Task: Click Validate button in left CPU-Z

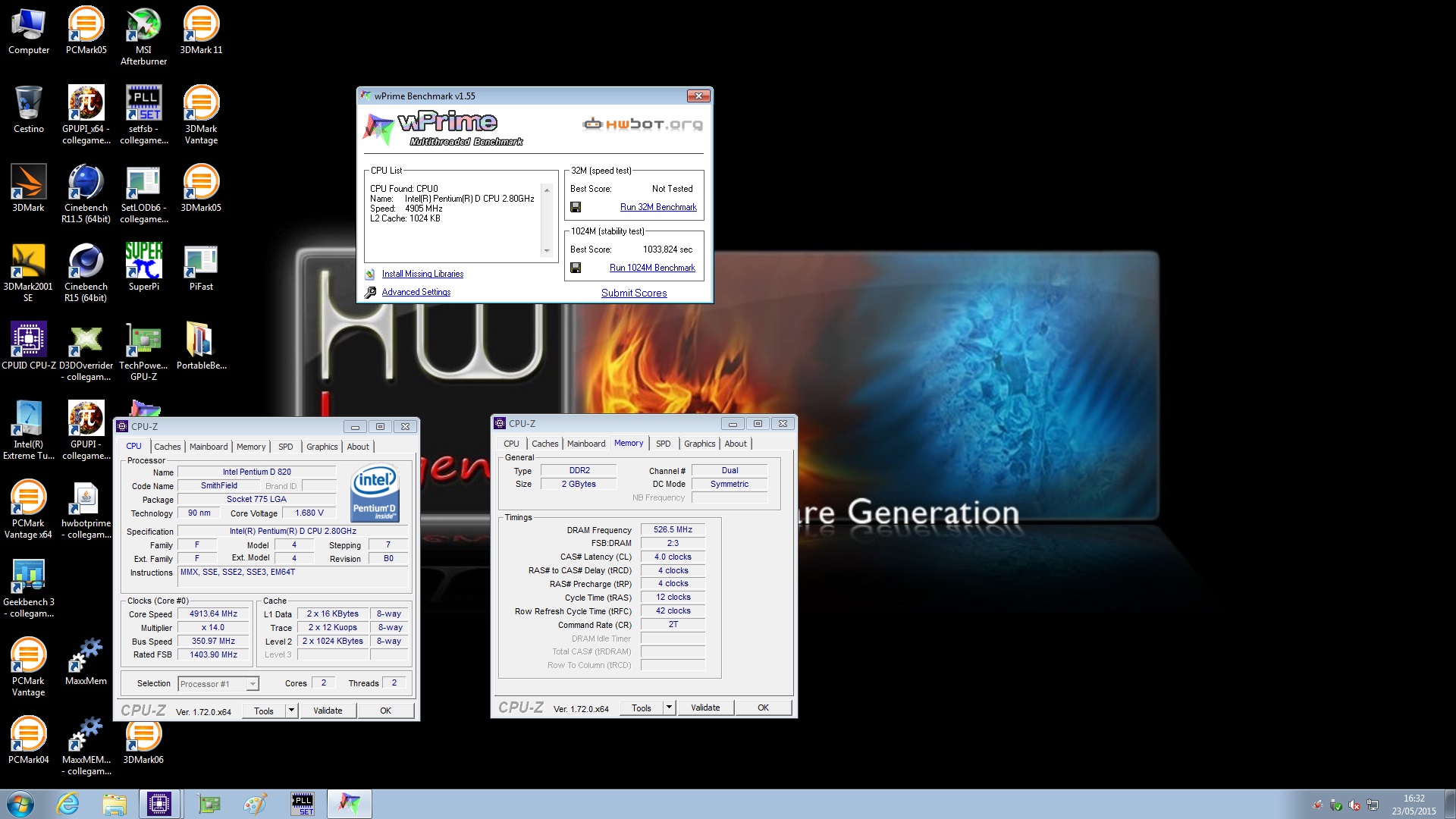Action: [x=328, y=711]
